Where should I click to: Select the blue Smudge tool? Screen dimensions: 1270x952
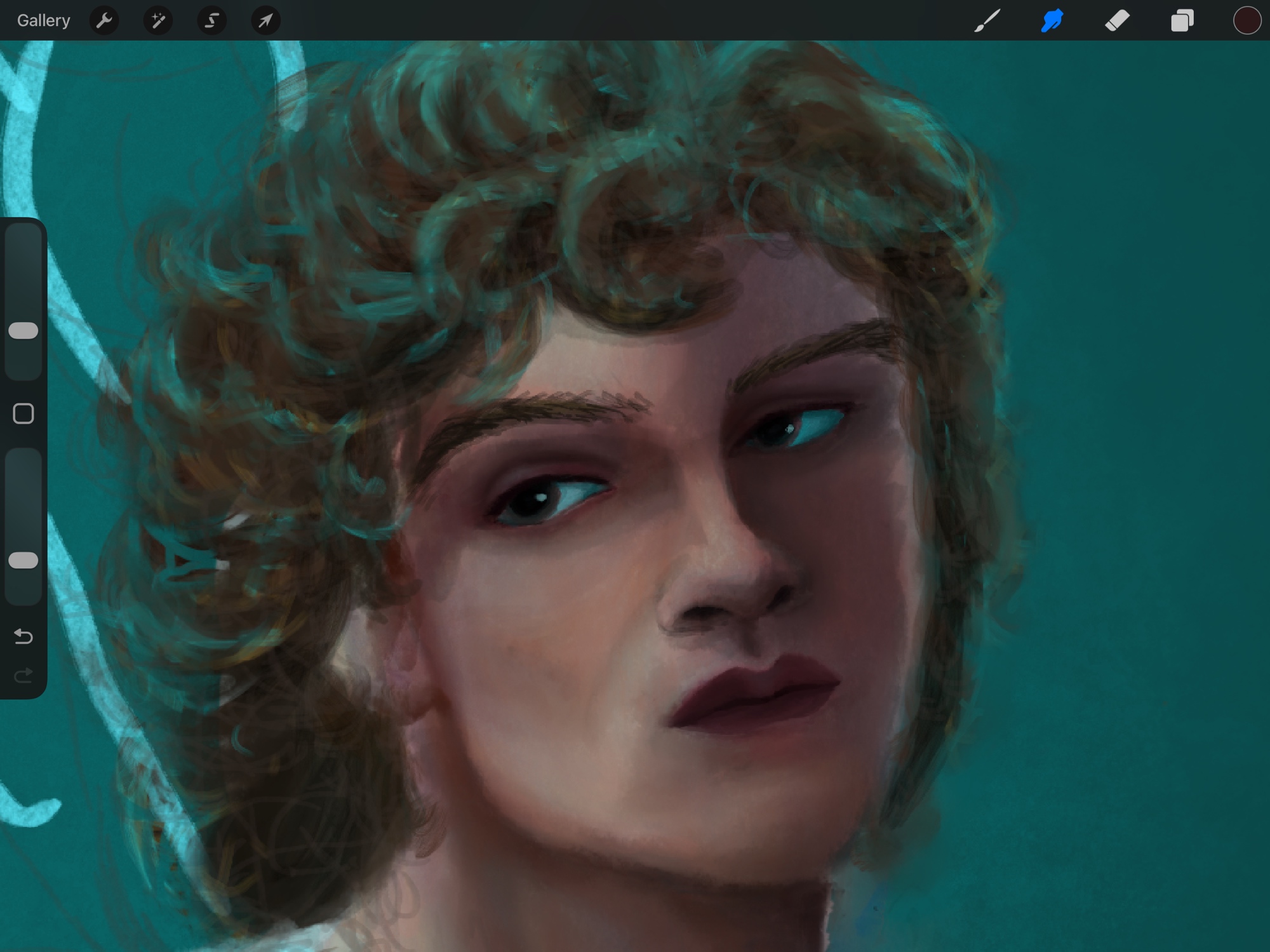coord(1052,21)
